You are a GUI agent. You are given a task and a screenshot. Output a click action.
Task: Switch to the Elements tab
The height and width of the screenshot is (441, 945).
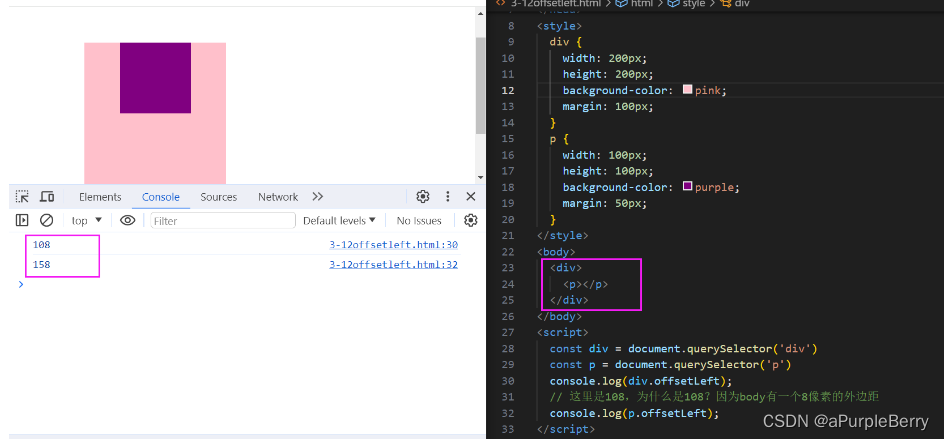[100, 197]
